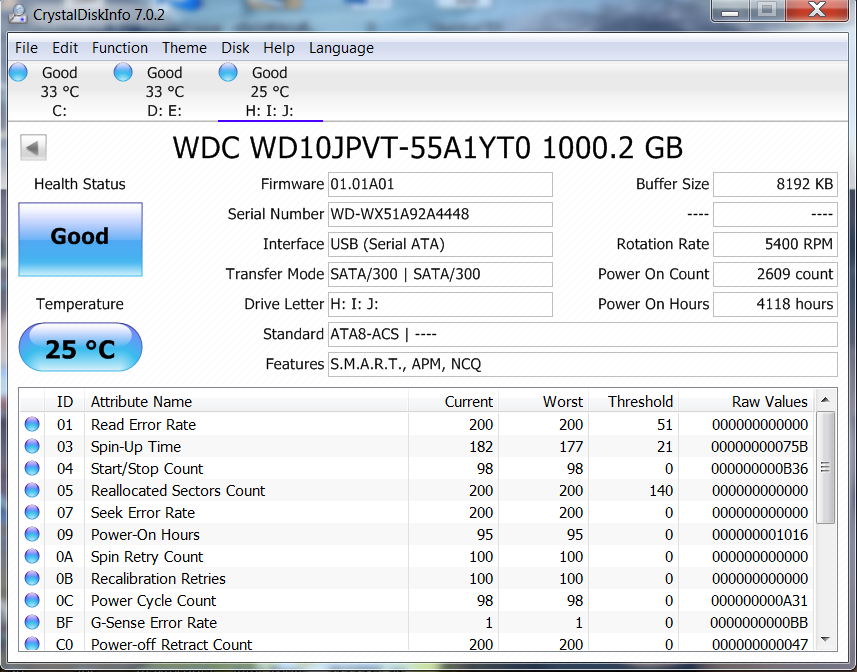
Task: Open the Disk menu
Action: (235, 48)
